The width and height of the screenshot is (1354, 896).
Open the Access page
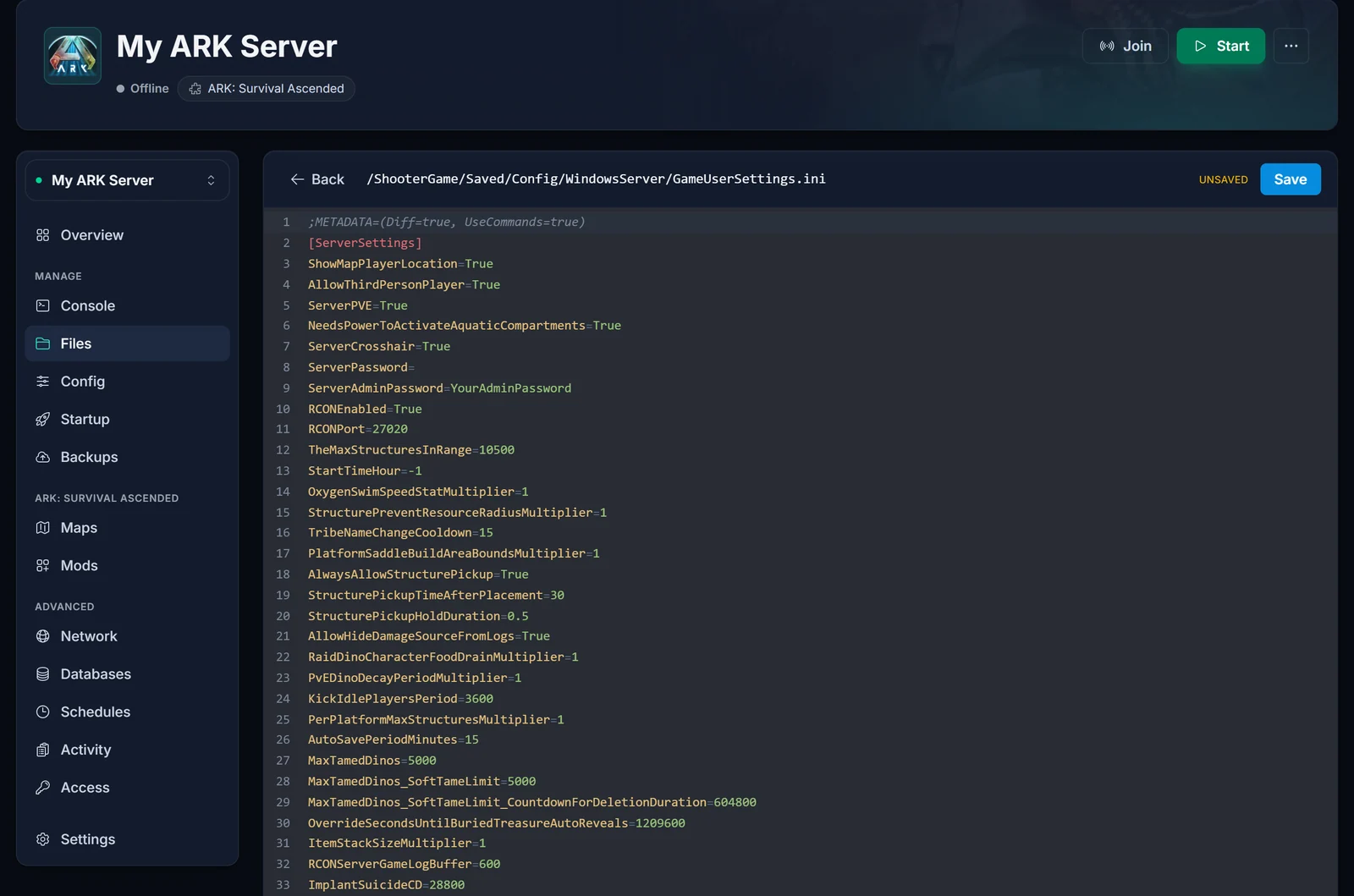click(127, 788)
